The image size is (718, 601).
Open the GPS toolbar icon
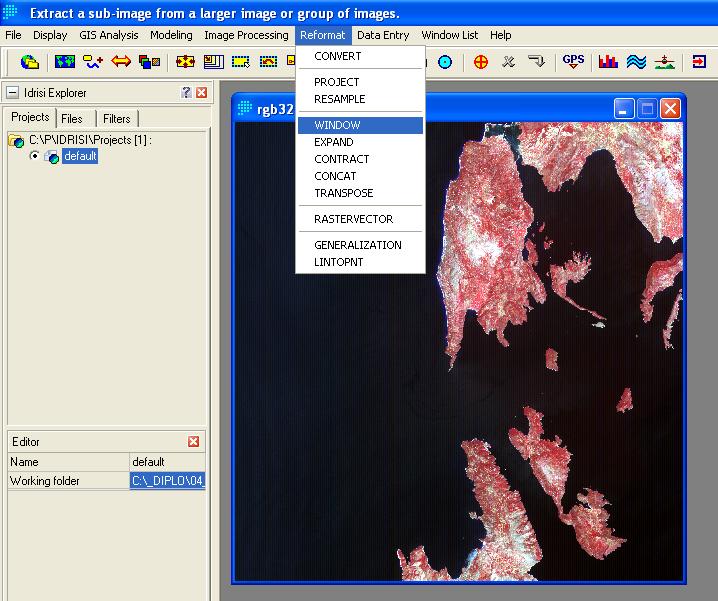pyautogui.click(x=573, y=61)
